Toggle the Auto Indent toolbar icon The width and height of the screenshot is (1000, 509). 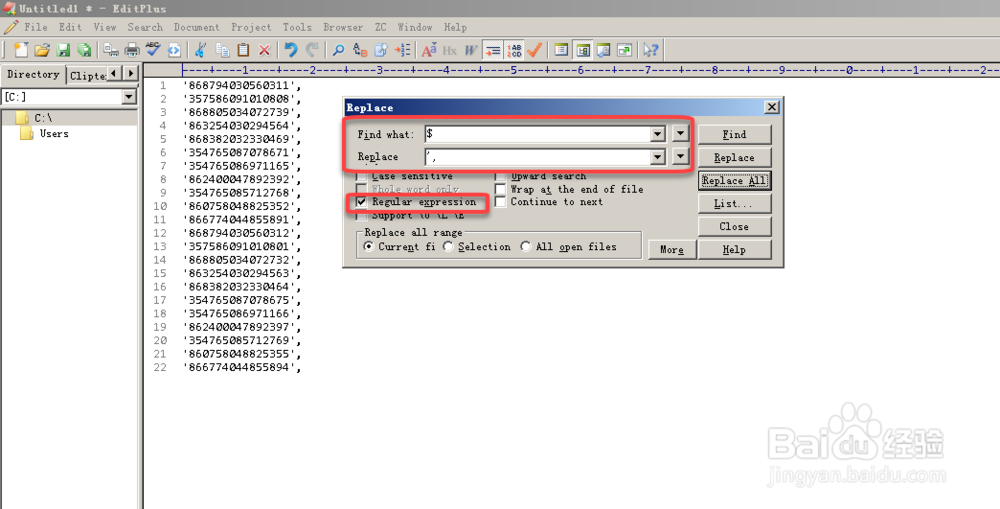(x=492, y=50)
